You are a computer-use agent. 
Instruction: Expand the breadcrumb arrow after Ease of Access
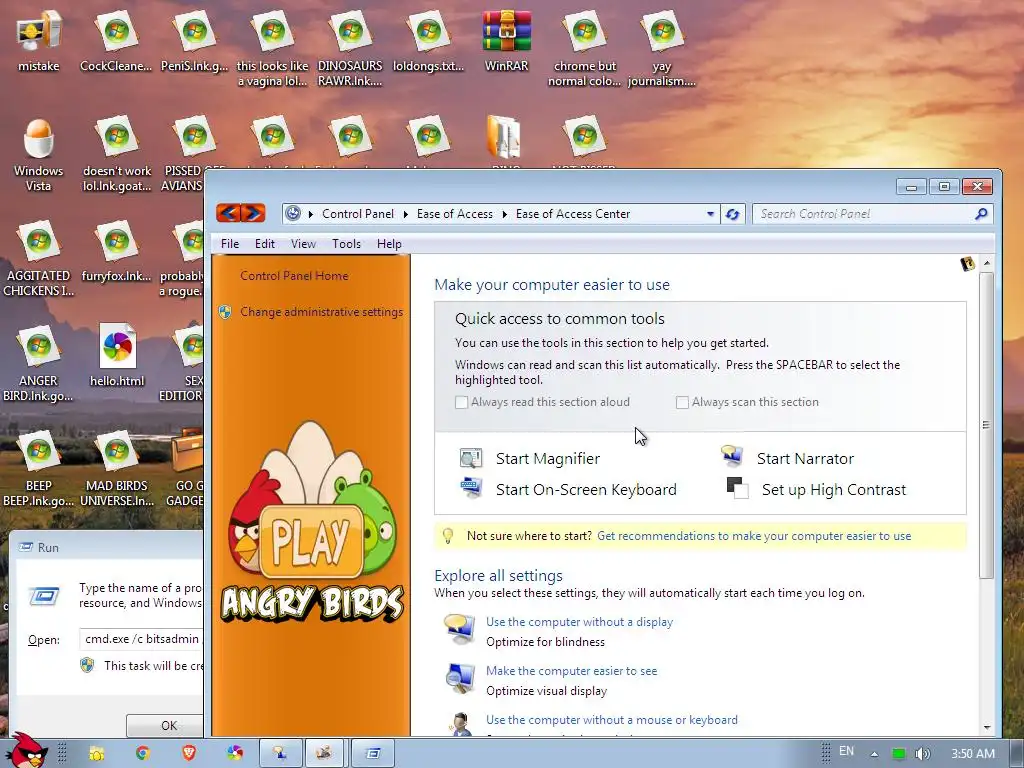pos(504,214)
